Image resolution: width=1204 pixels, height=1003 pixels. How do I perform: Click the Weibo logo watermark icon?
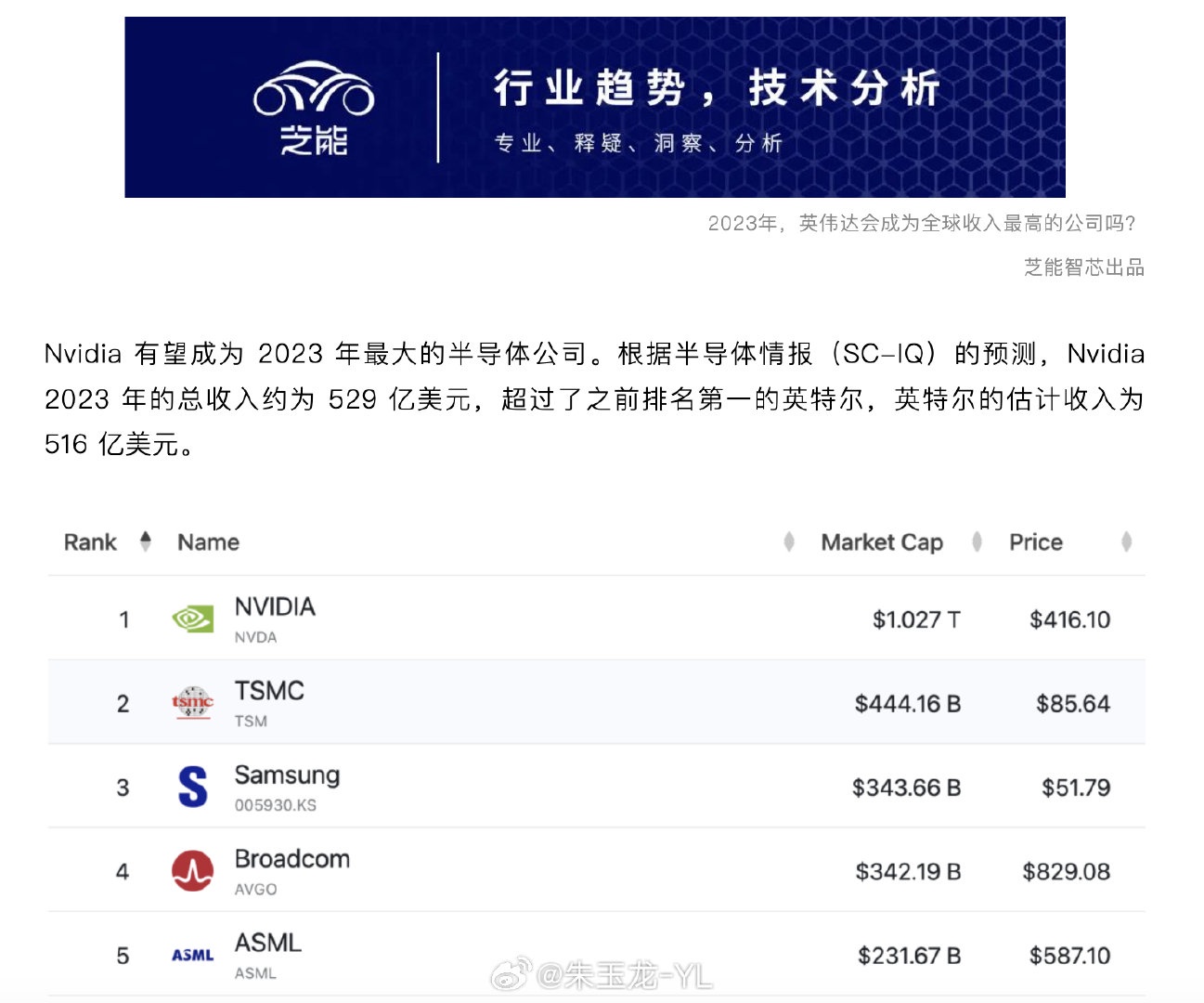(511, 974)
